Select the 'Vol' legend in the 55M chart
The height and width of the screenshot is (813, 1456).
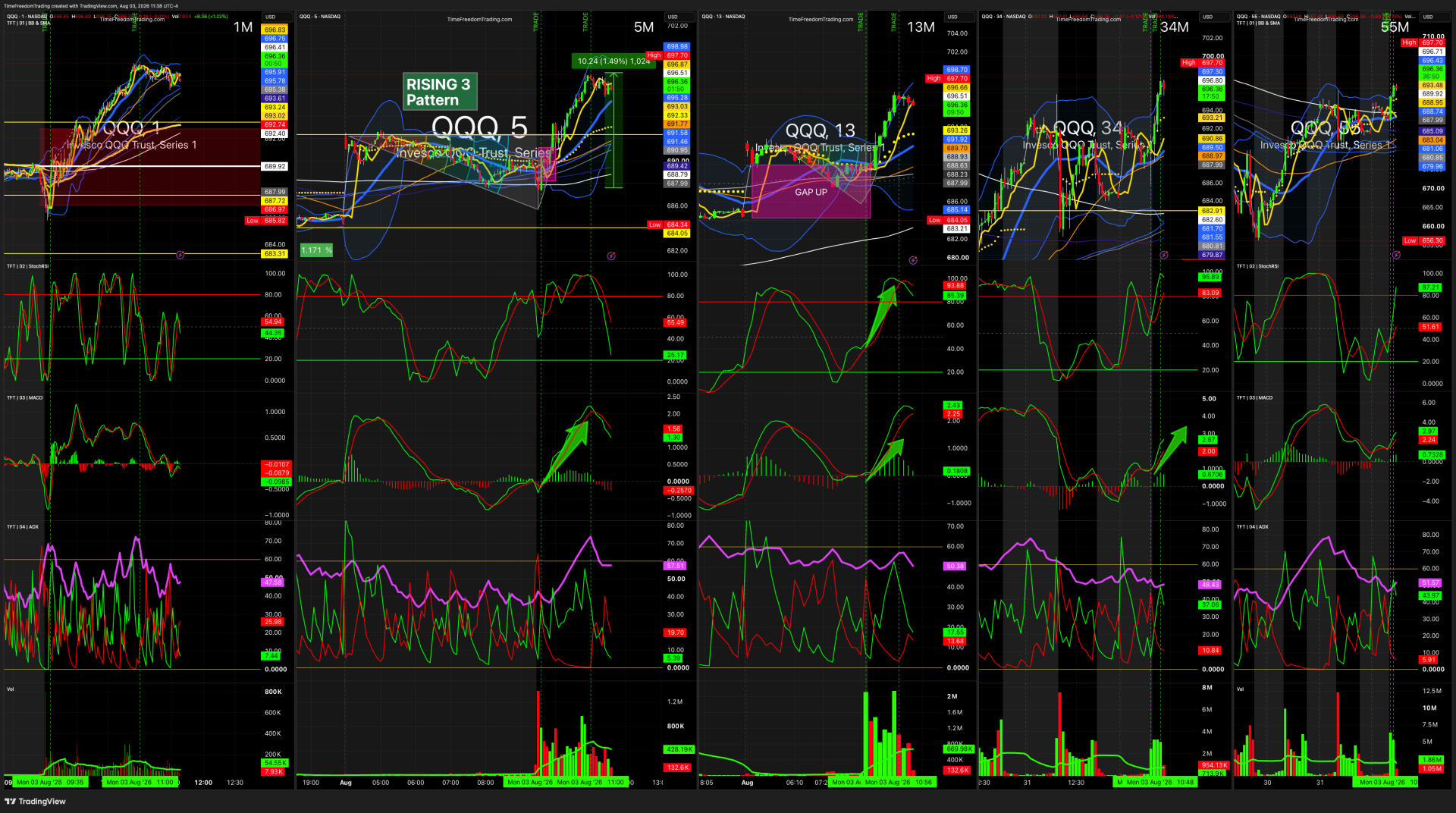coord(1241,689)
